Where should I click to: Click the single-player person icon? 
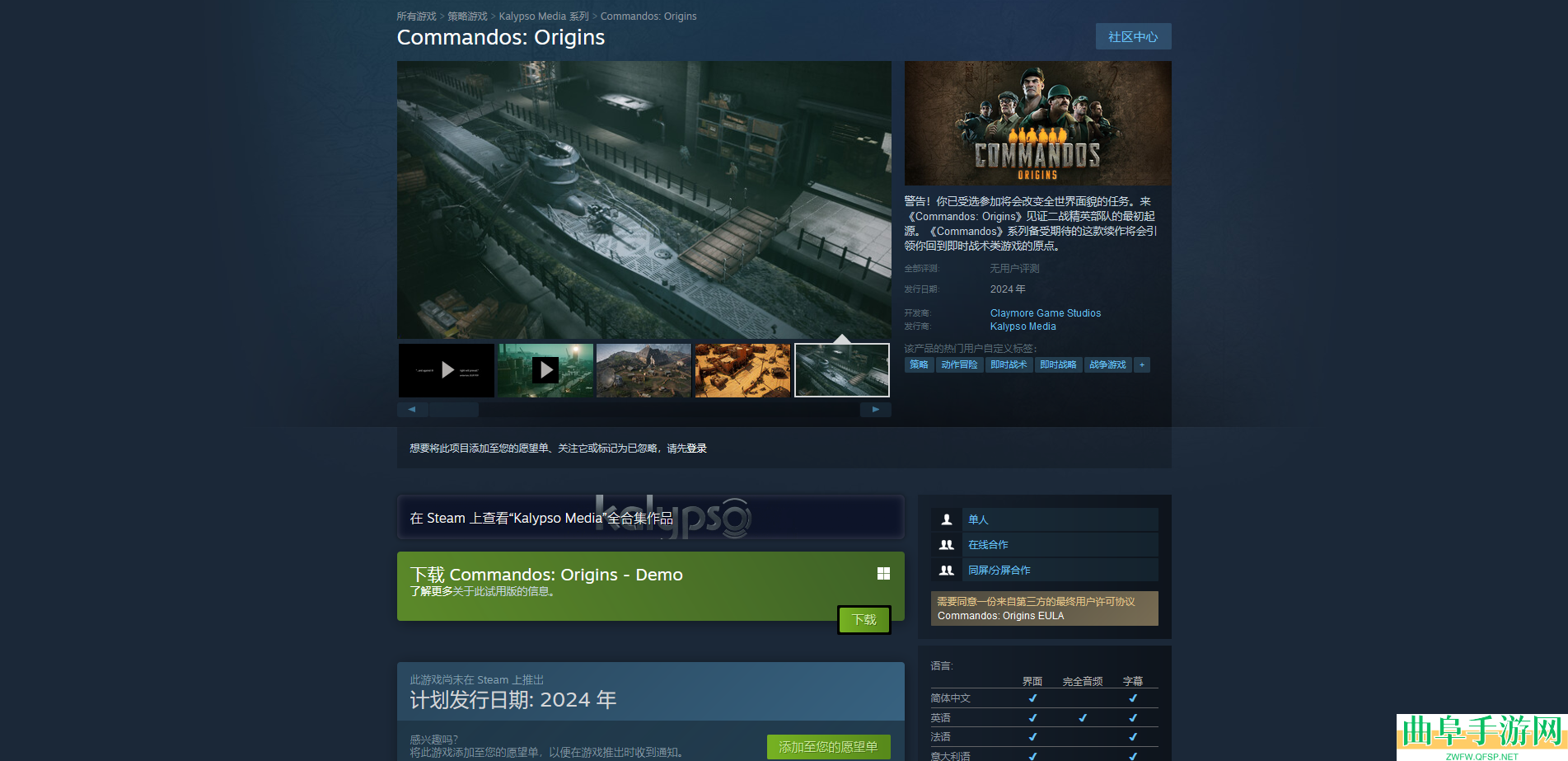[x=947, y=519]
